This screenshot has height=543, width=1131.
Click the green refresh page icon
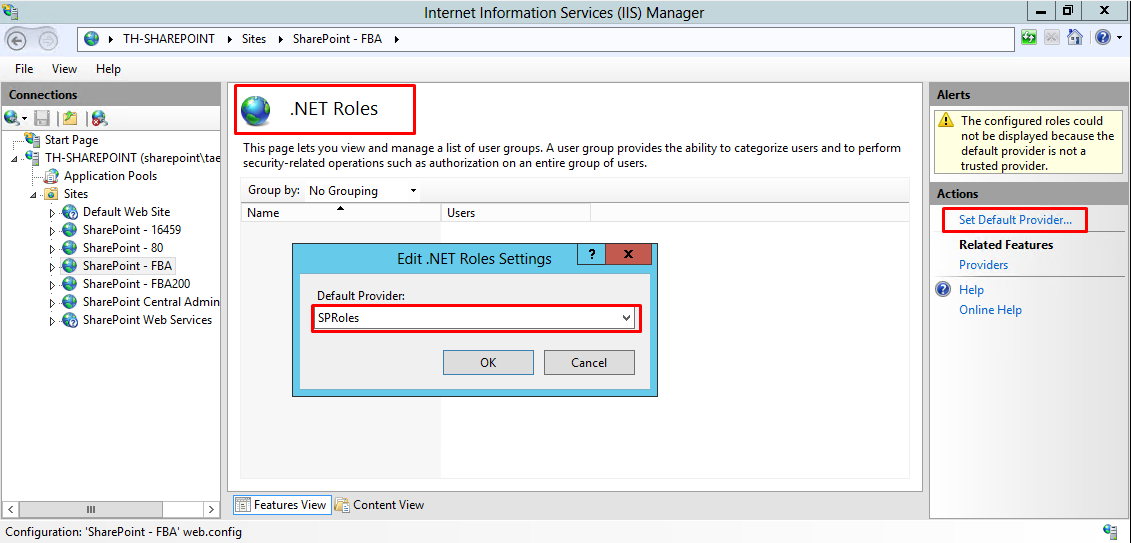coord(1029,37)
